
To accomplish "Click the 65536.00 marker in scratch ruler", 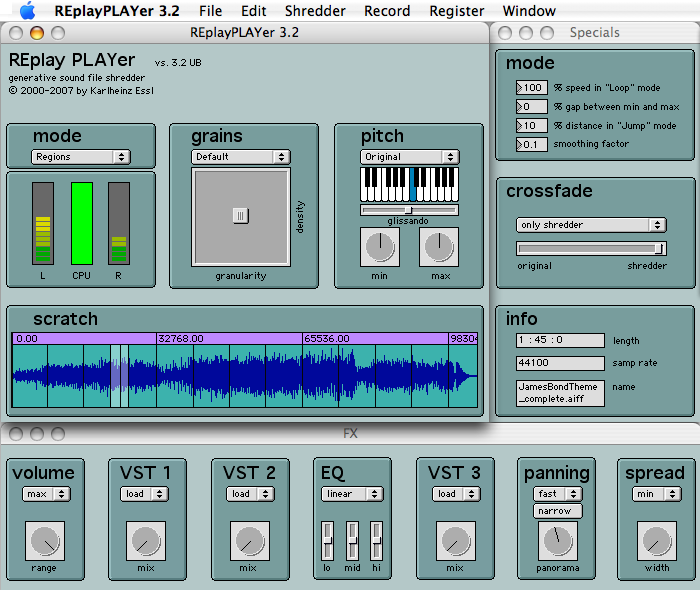I will (x=327, y=339).
